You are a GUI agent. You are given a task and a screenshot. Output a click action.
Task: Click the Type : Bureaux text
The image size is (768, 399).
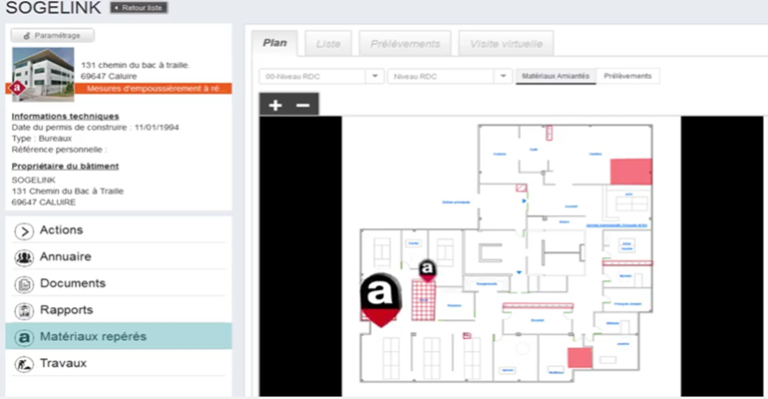click(x=42, y=139)
